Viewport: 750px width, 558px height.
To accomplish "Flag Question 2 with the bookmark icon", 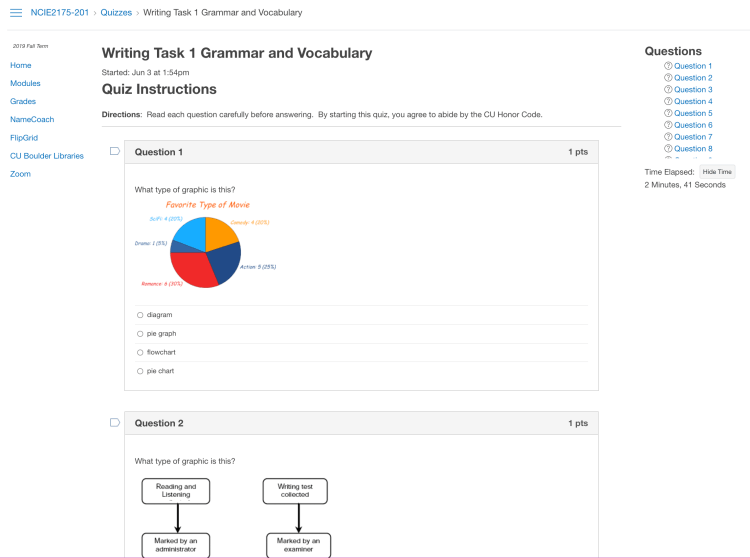I will [x=114, y=423].
